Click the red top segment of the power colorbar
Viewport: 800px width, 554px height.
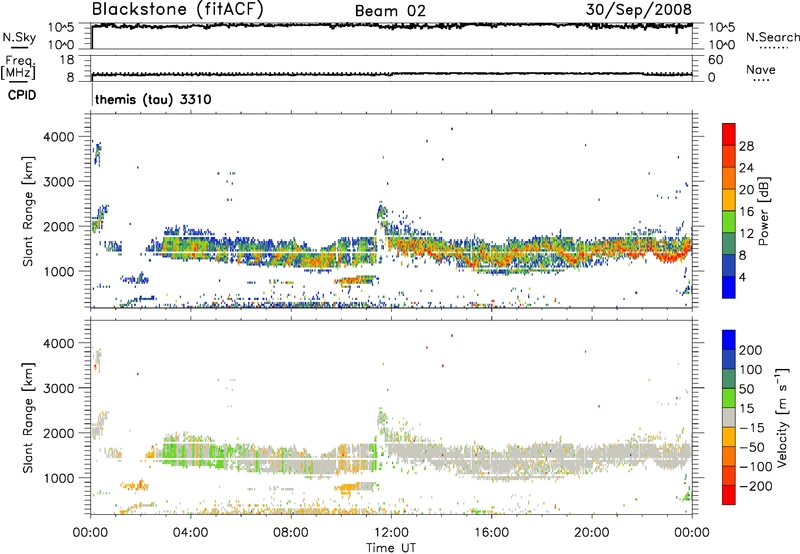pos(729,134)
